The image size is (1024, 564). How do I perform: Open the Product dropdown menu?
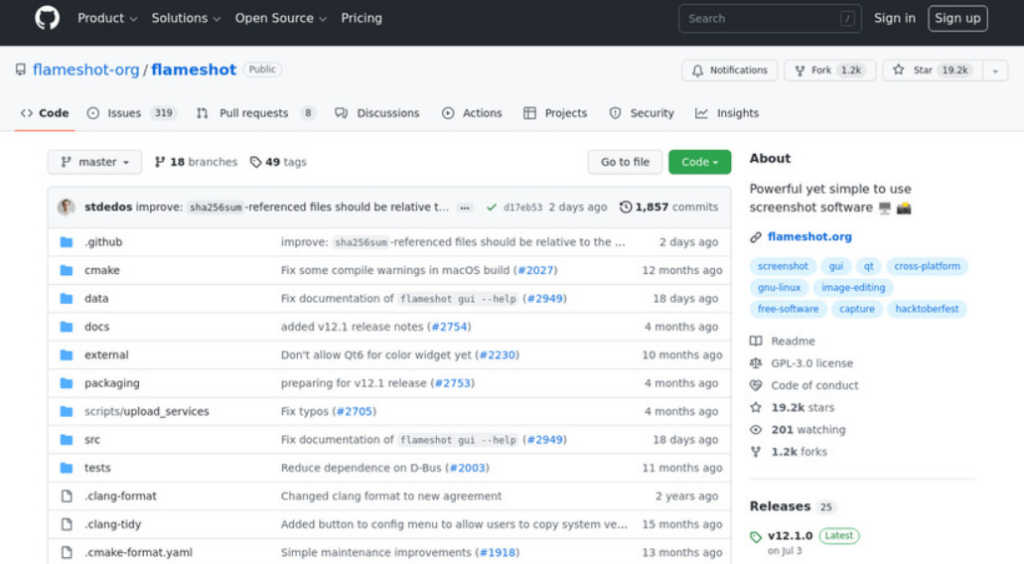[x=107, y=18]
